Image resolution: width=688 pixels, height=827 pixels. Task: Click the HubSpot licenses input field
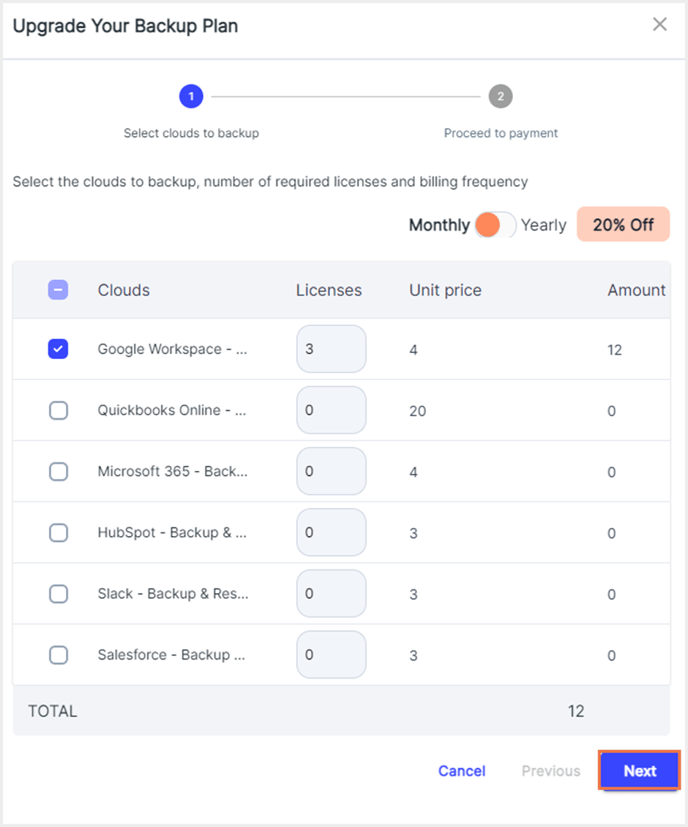tap(331, 532)
